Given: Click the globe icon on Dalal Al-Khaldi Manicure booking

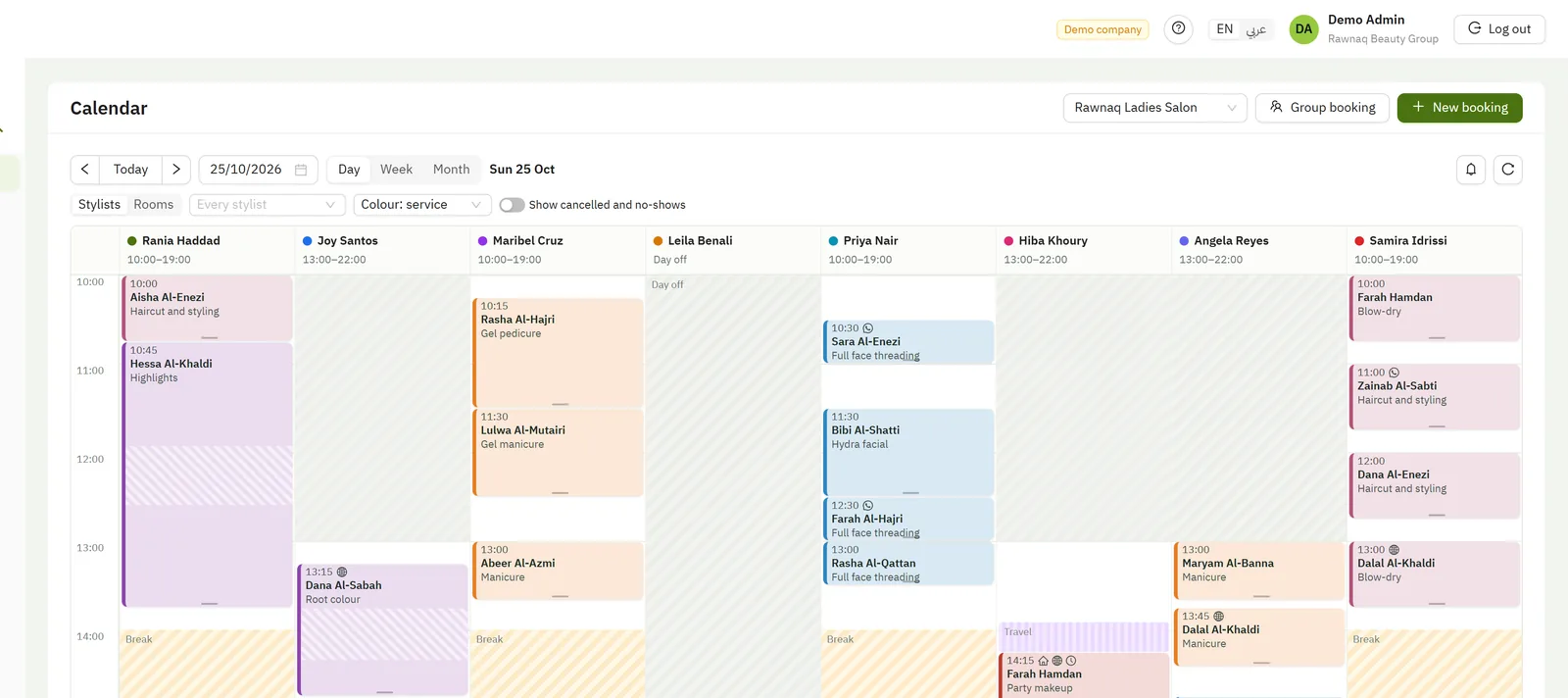Looking at the screenshot, I should [1218, 617].
